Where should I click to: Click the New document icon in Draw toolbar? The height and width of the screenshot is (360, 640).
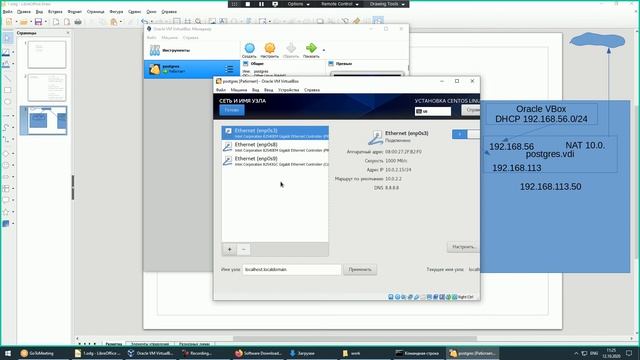coord(9,22)
